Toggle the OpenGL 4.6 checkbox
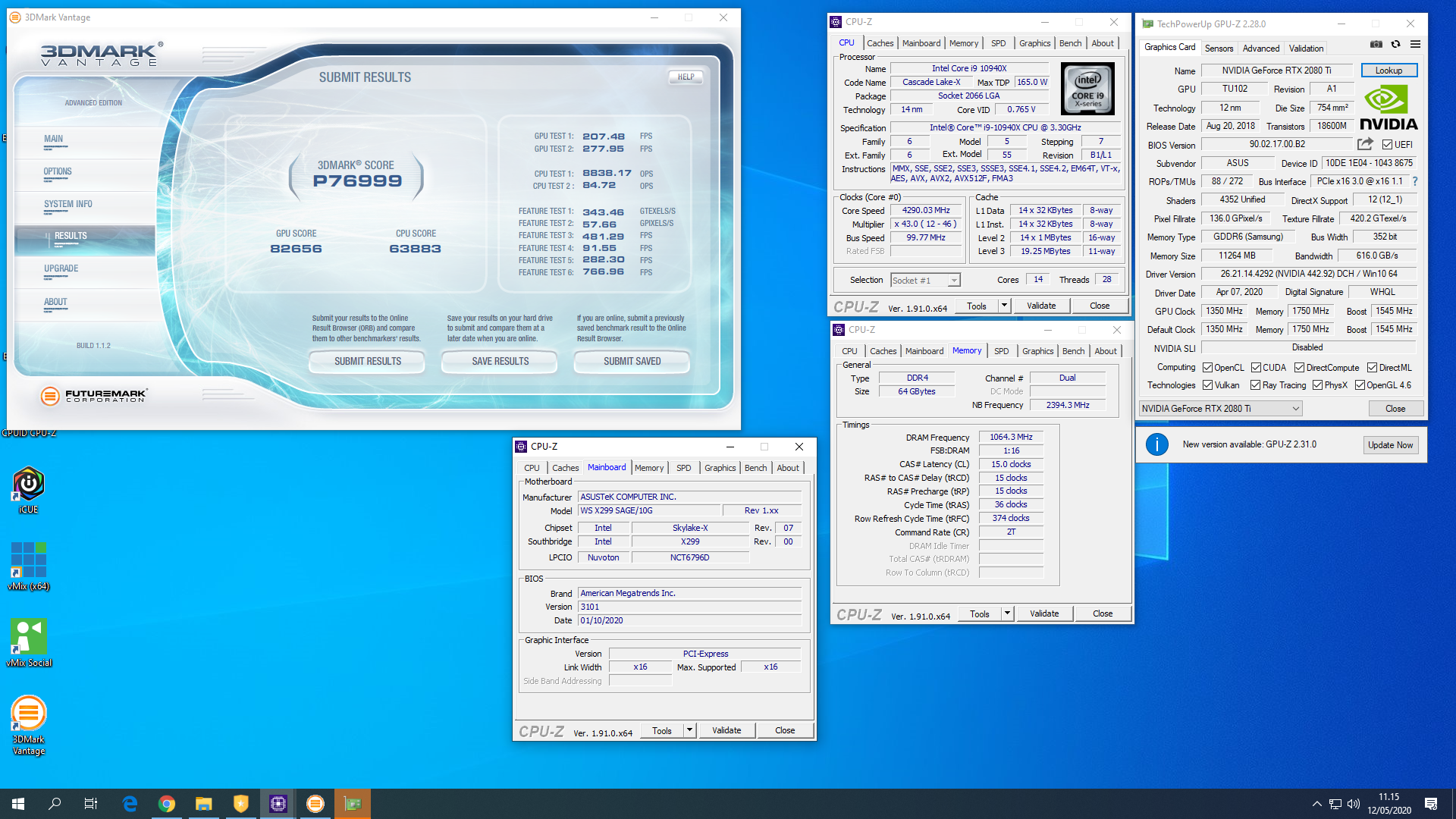This screenshot has height=819, width=1456. (x=1360, y=385)
